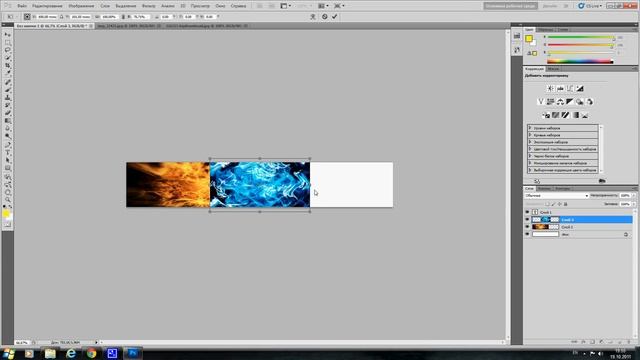Toggle lock transparent pixels

(547, 204)
